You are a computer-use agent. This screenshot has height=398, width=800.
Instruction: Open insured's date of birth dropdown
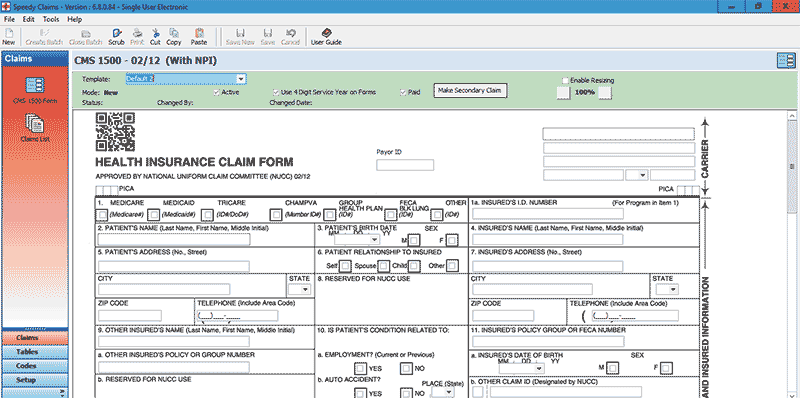540,368
